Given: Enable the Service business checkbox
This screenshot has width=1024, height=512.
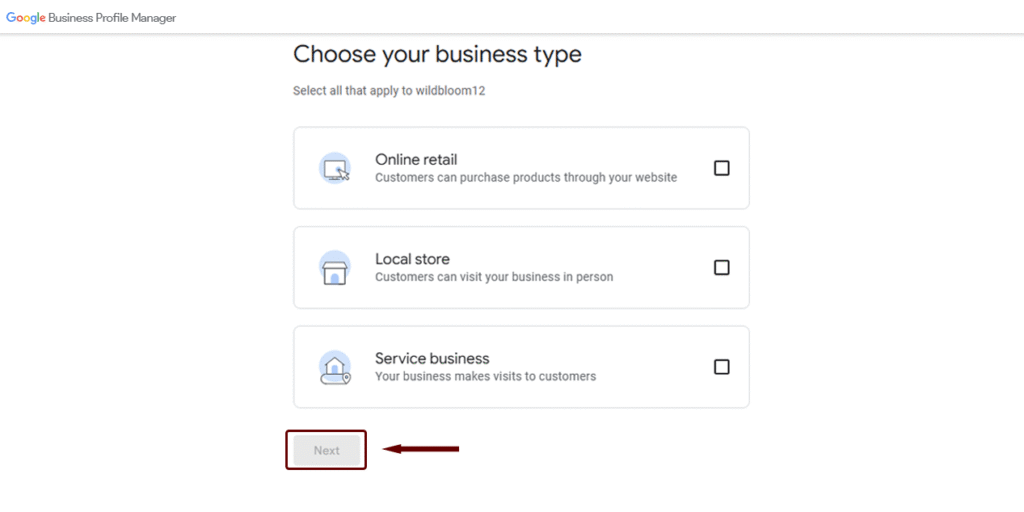Looking at the screenshot, I should pos(721,367).
